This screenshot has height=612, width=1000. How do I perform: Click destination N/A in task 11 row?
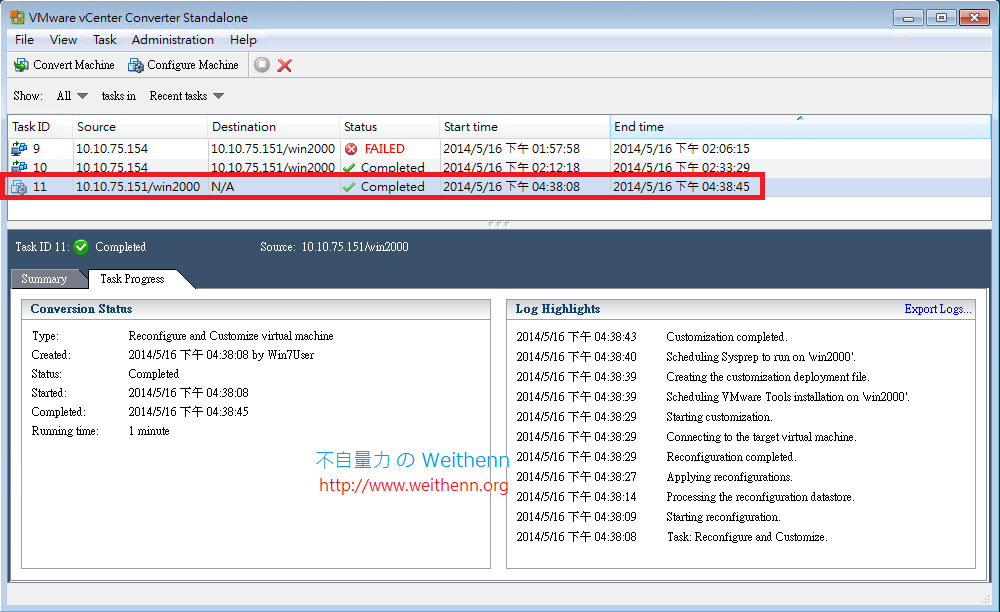(x=223, y=187)
